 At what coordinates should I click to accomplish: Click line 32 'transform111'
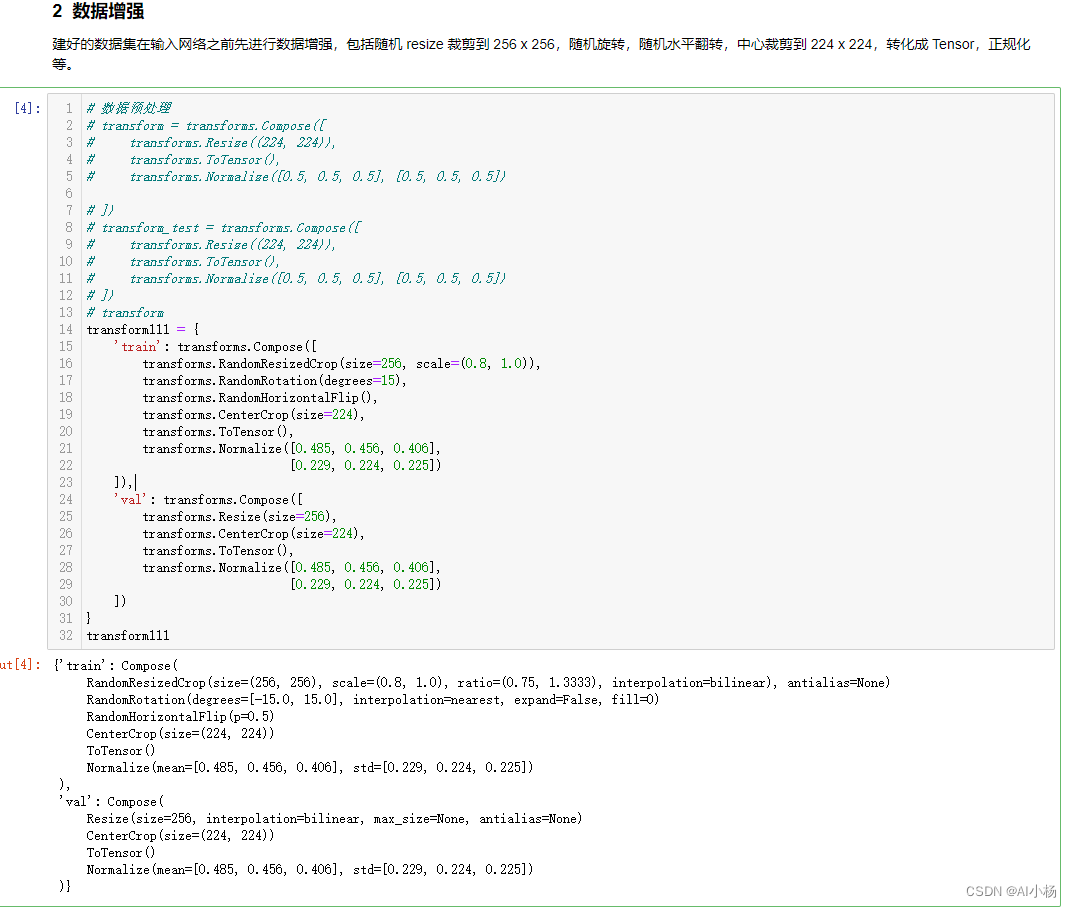[x=128, y=636]
